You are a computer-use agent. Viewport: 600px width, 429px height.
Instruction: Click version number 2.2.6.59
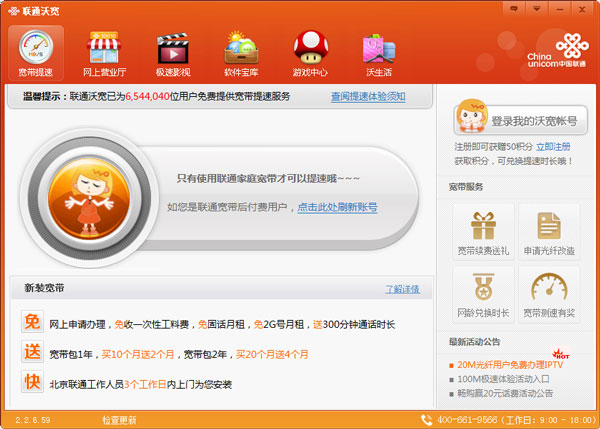(33, 420)
